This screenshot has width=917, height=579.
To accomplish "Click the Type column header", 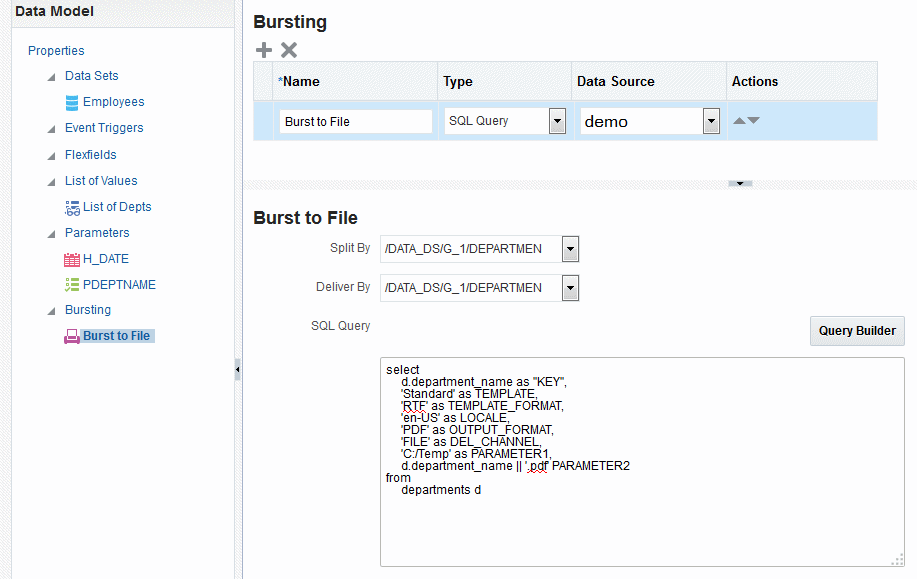I will [505, 81].
